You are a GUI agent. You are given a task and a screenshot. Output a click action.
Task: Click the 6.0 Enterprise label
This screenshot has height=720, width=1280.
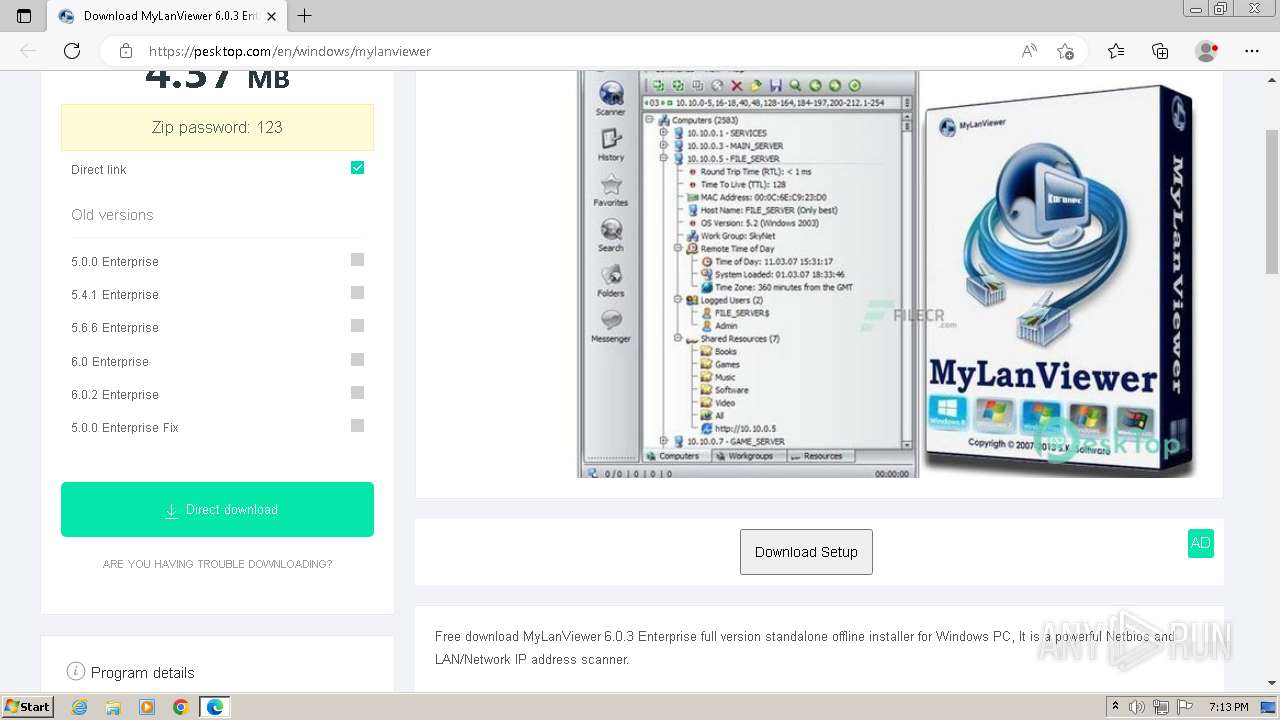[110, 362]
